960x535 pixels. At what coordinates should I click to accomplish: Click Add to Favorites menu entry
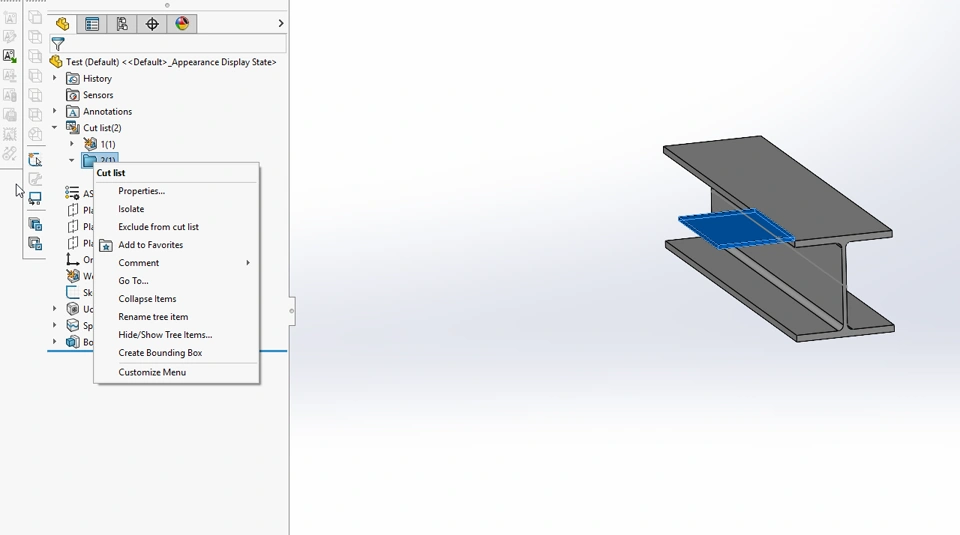[151, 245]
